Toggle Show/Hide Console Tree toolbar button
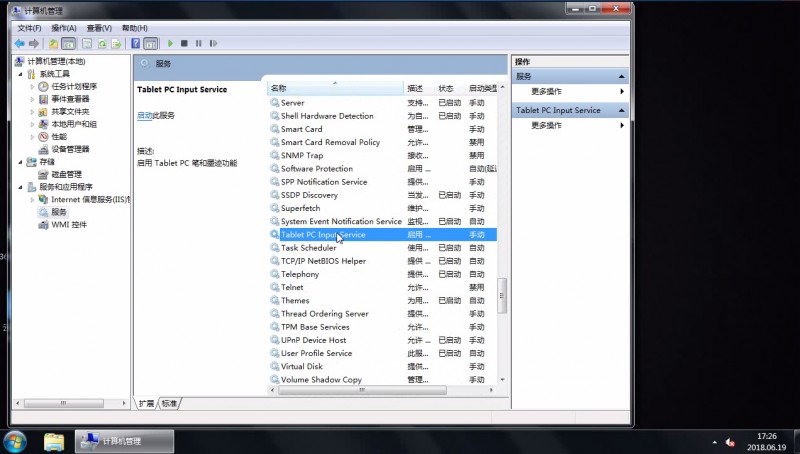The image size is (800, 454). (68, 44)
